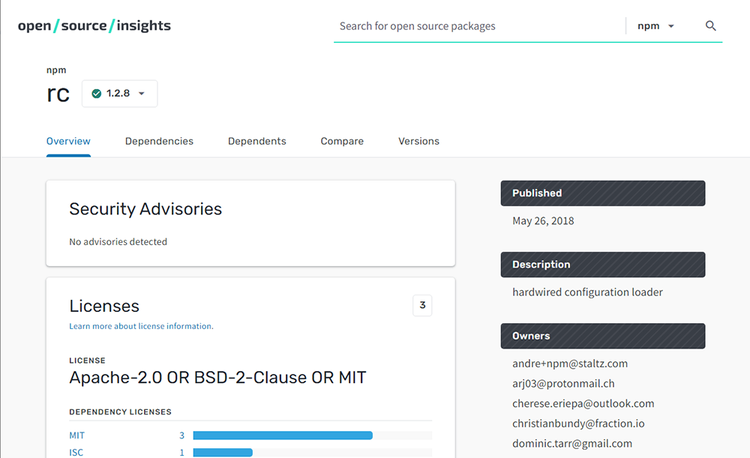This screenshot has height=458, width=750.
Task: Click No advisories detected text
Action: coord(118,242)
